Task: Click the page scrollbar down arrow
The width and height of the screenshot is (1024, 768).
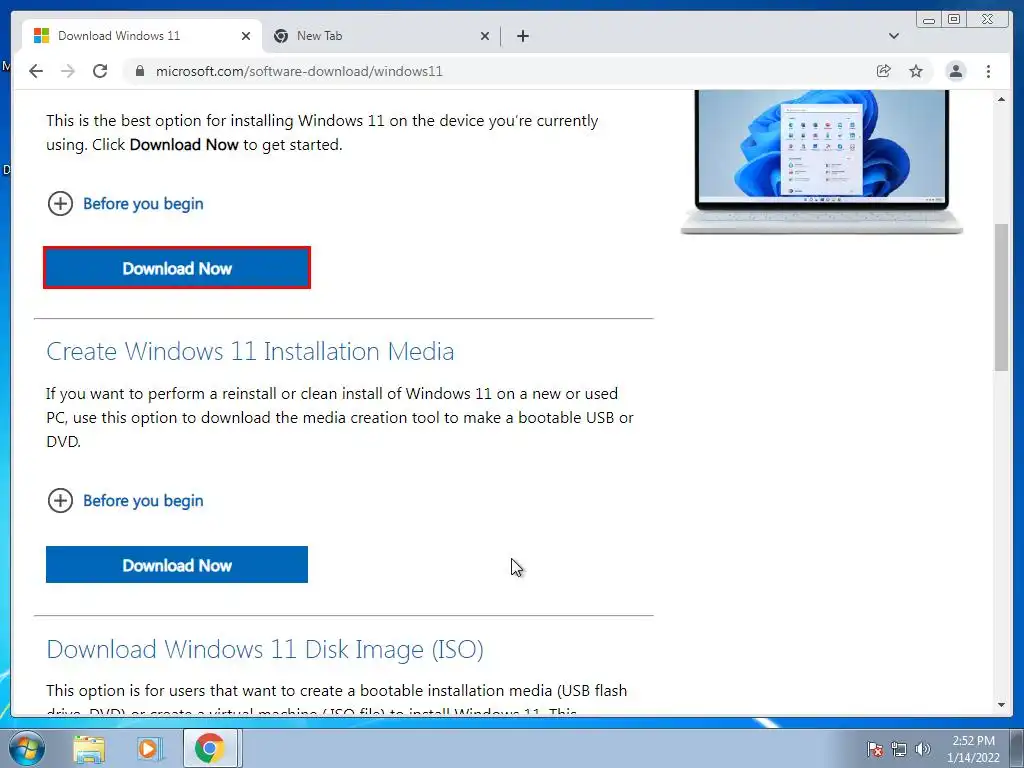Action: pos(1001,705)
